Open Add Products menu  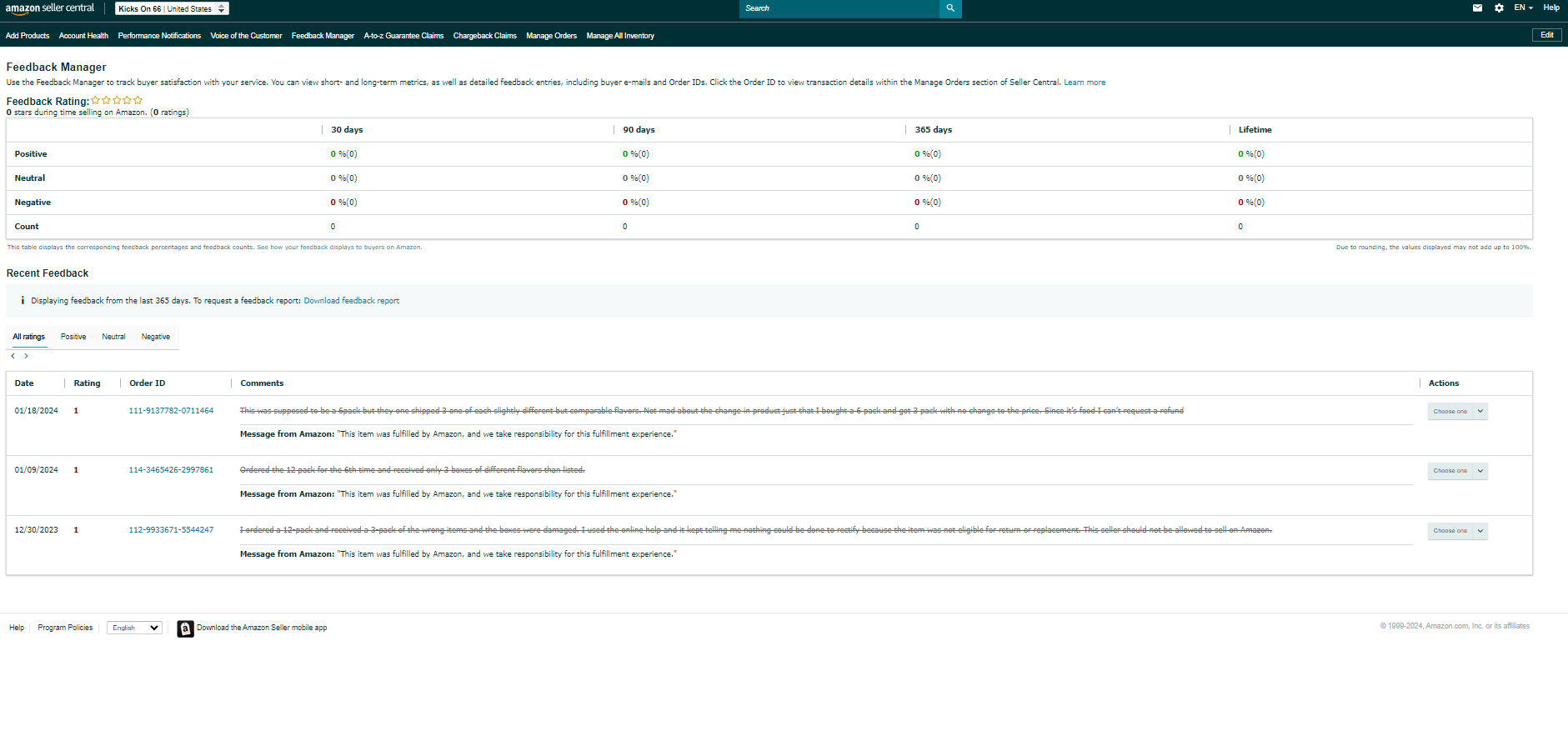(28, 36)
